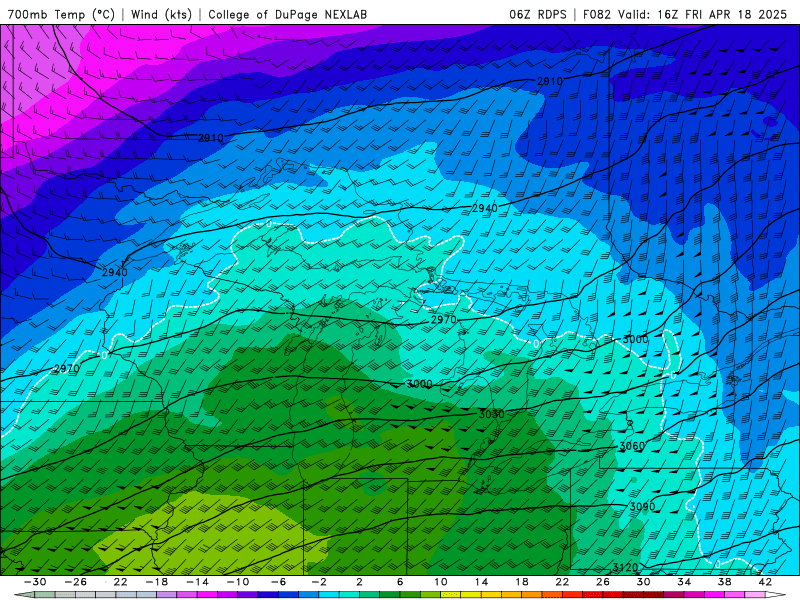This screenshot has height=600, width=800.
Task: Click the 42 value on the temperature scale
Action: click(x=764, y=582)
